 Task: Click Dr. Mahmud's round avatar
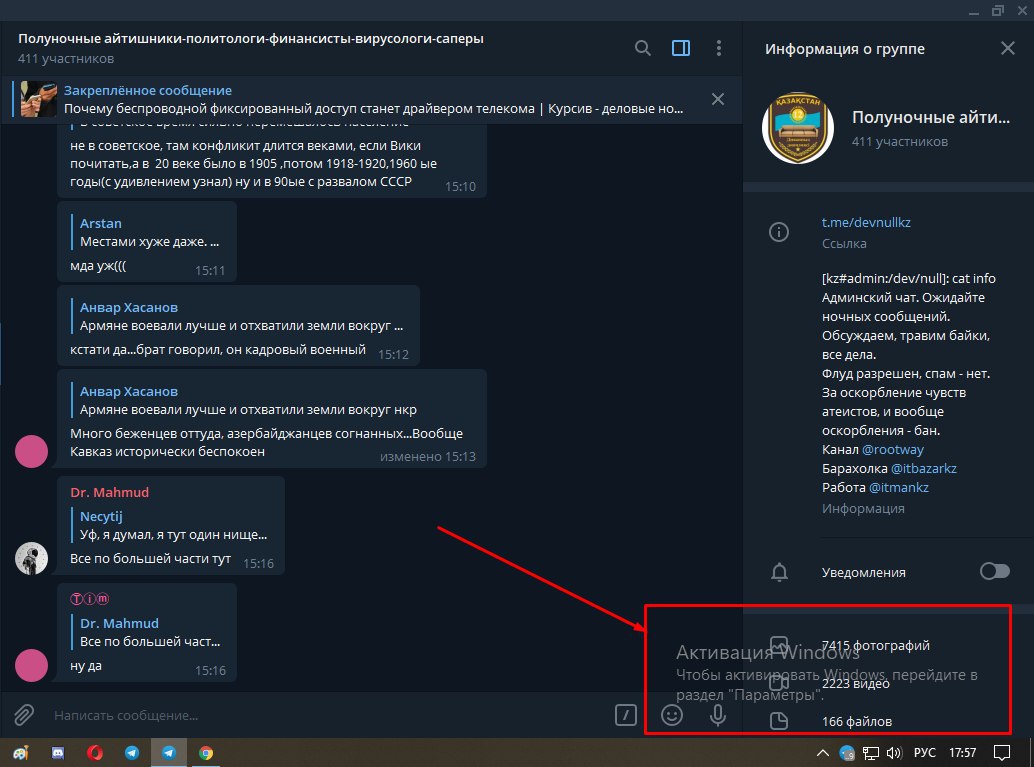coord(31,559)
